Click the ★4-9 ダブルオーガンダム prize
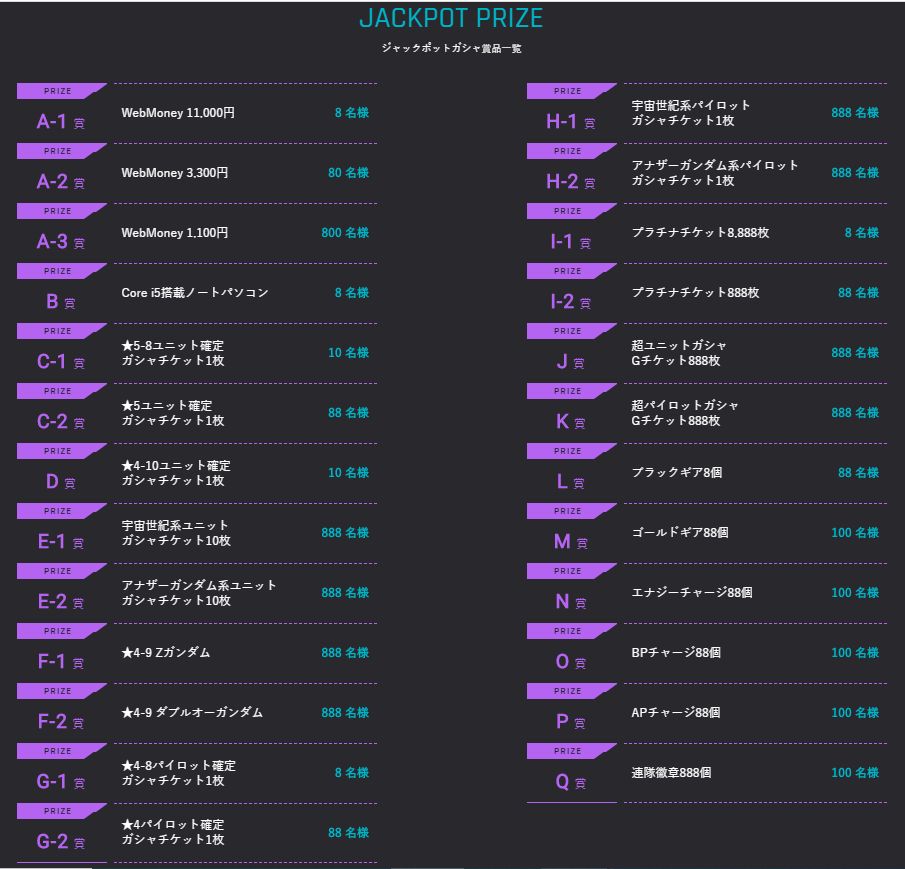The width and height of the screenshot is (905, 869). coord(192,713)
